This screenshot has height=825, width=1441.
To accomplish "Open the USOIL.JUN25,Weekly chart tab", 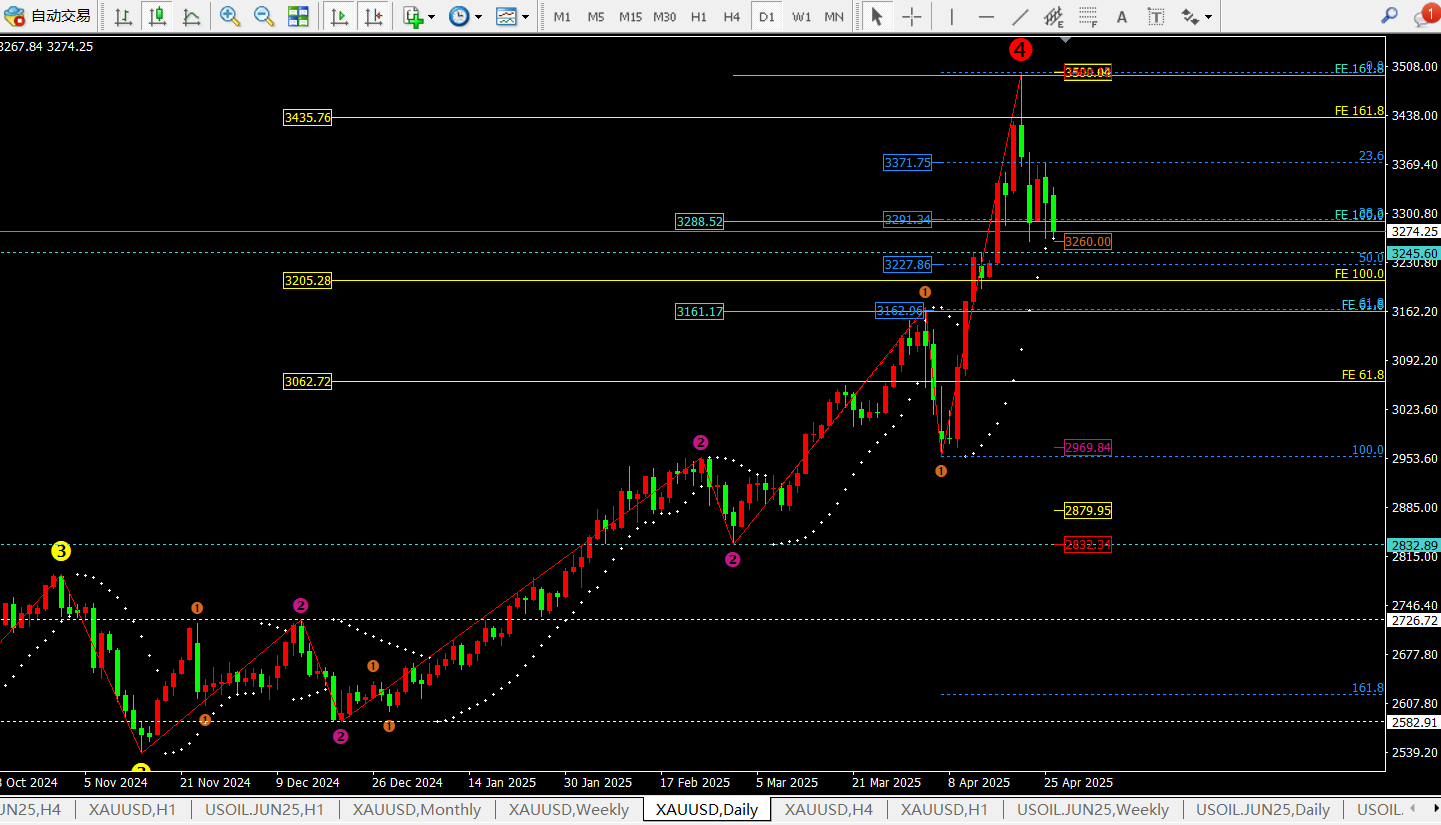I will click(x=1092, y=810).
